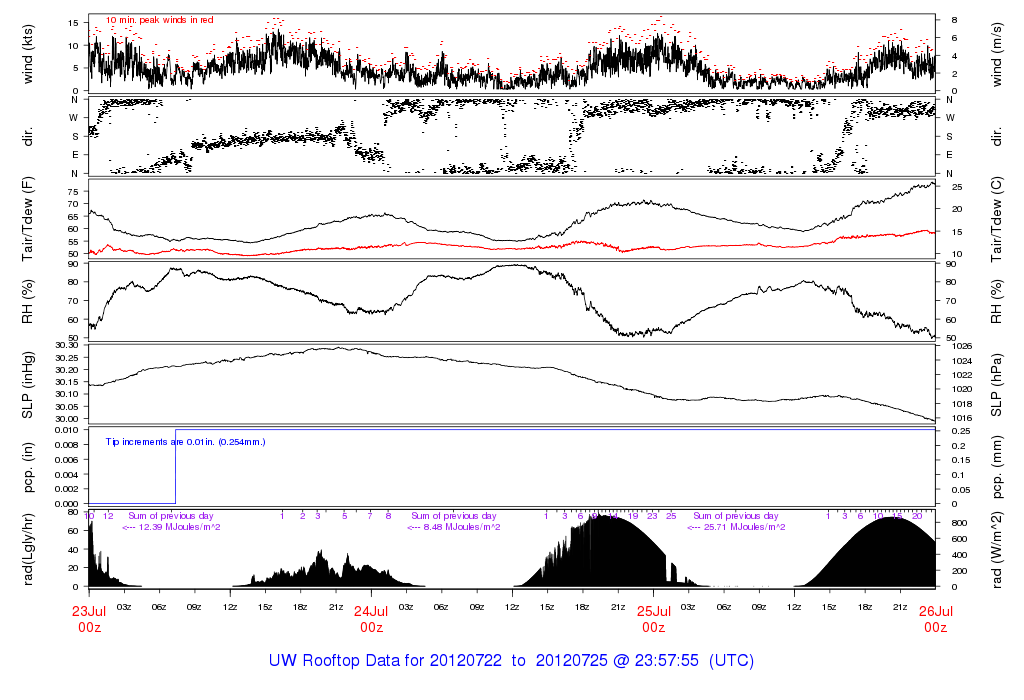Click the 'SLP (hPa)' axis label

click(997, 385)
